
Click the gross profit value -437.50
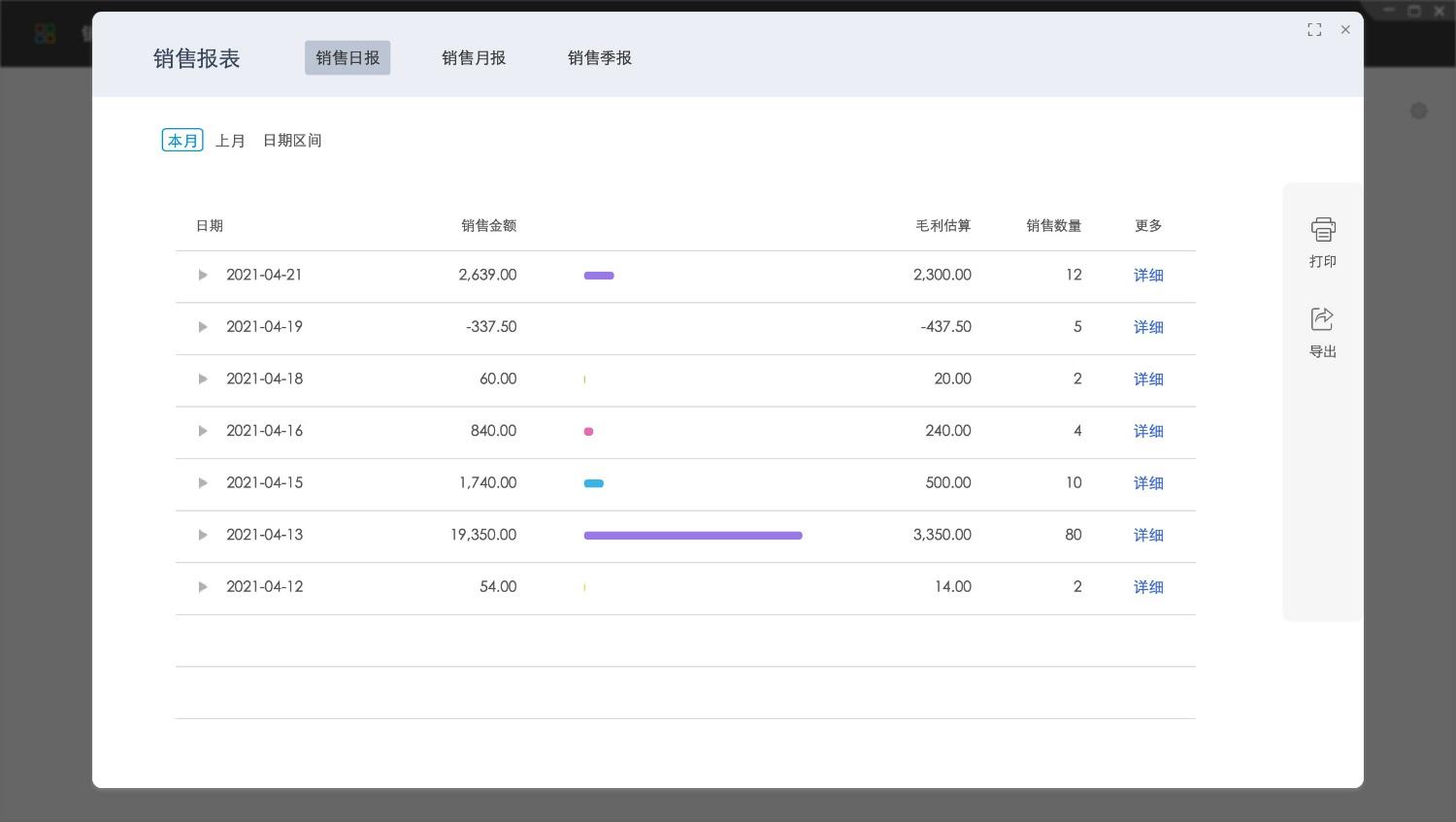tap(946, 327)
